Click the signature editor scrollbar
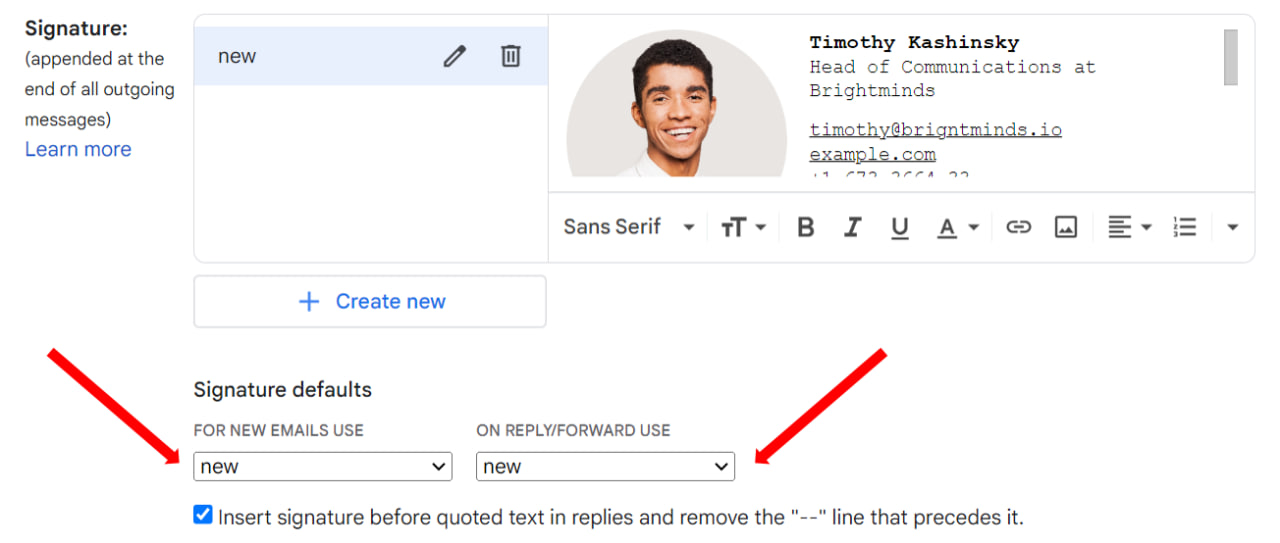 (x=1231, y=57)
